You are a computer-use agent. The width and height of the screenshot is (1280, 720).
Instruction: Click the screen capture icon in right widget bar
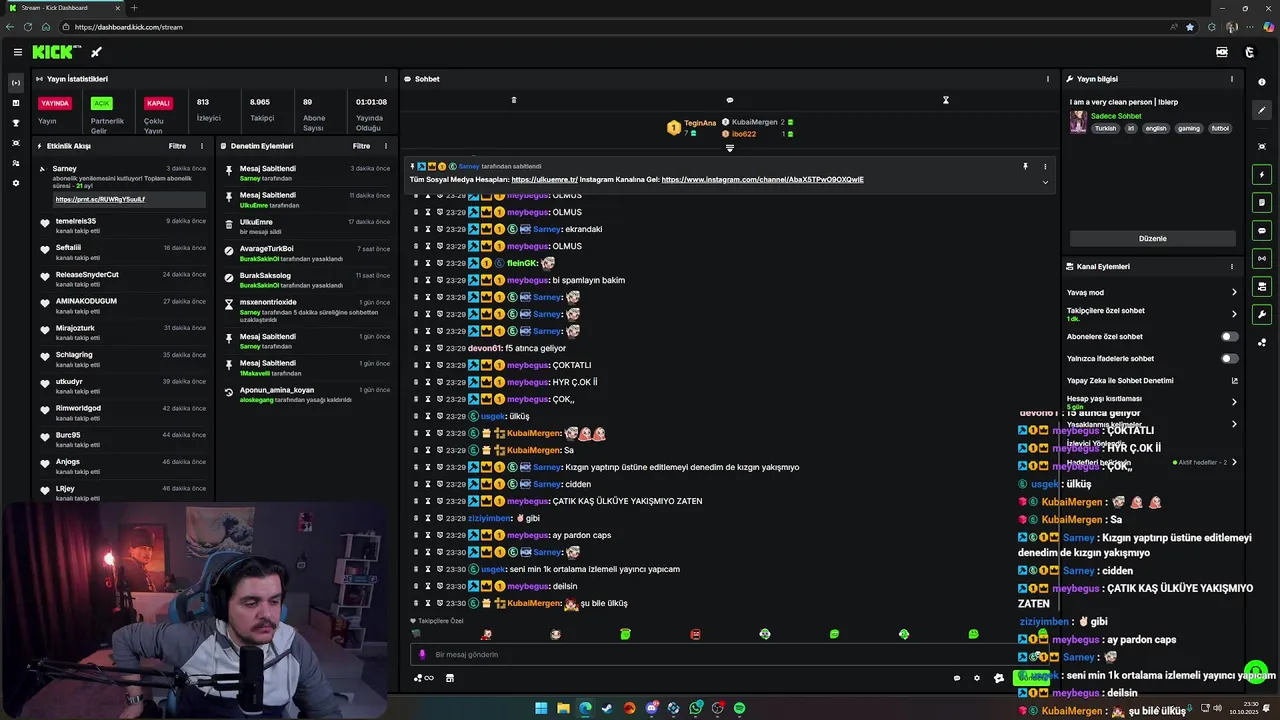click(1262, 146)
